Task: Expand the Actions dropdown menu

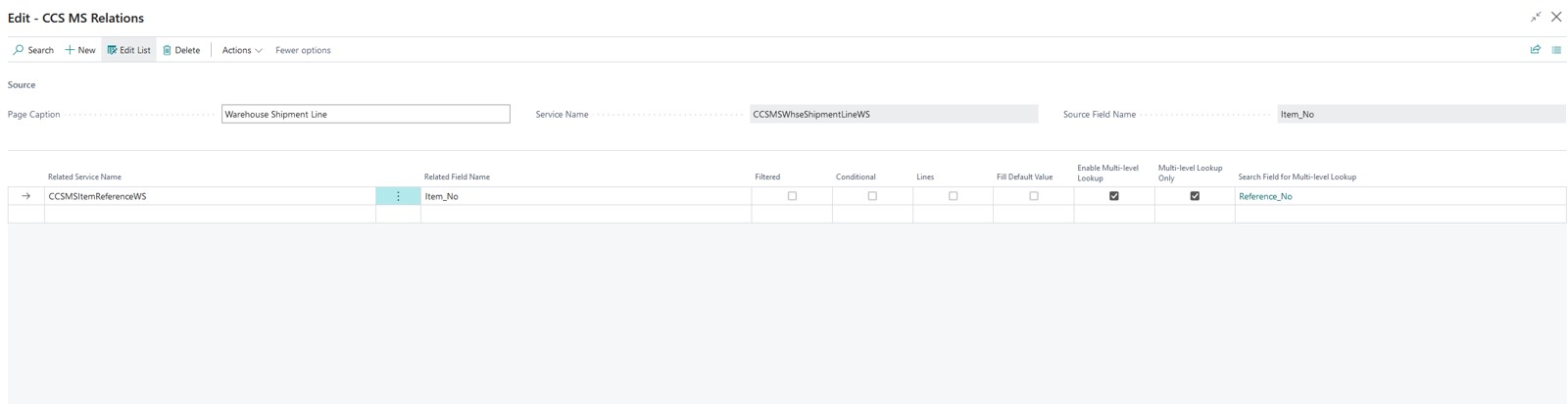Action: click(242, 50)
